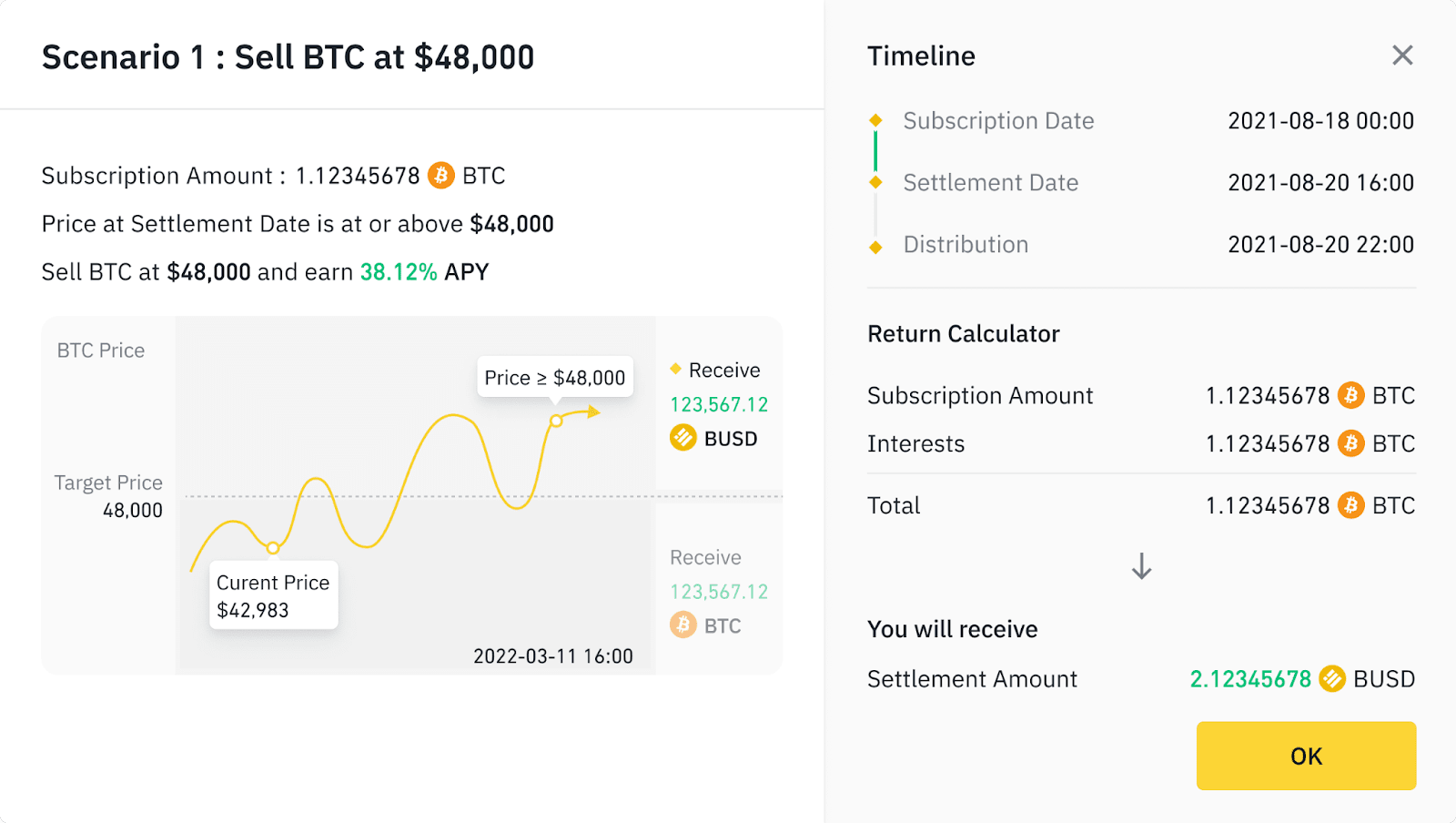Viewport: 1456px width, 823px height.
Task: Click the Target Price 48,000 label
Action: [109, 495]
